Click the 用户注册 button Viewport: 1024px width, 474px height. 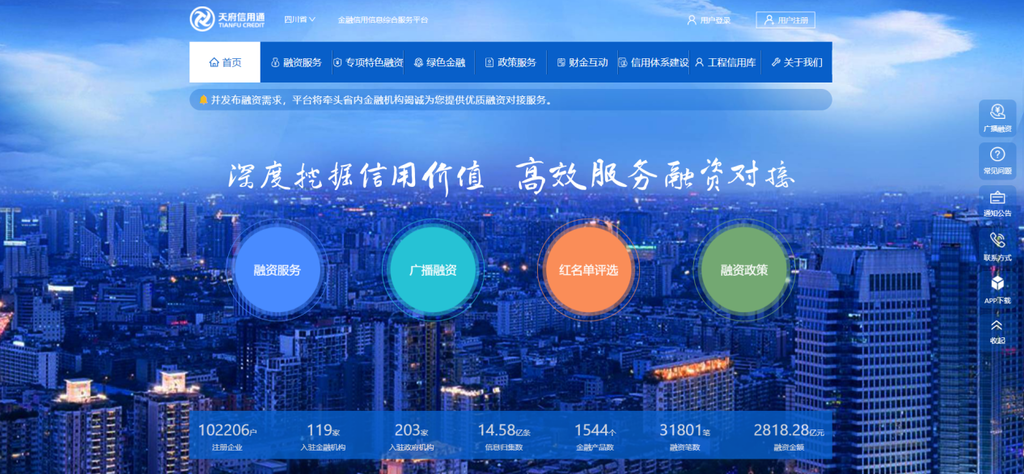pyautogui.click(x=786, y=20)
